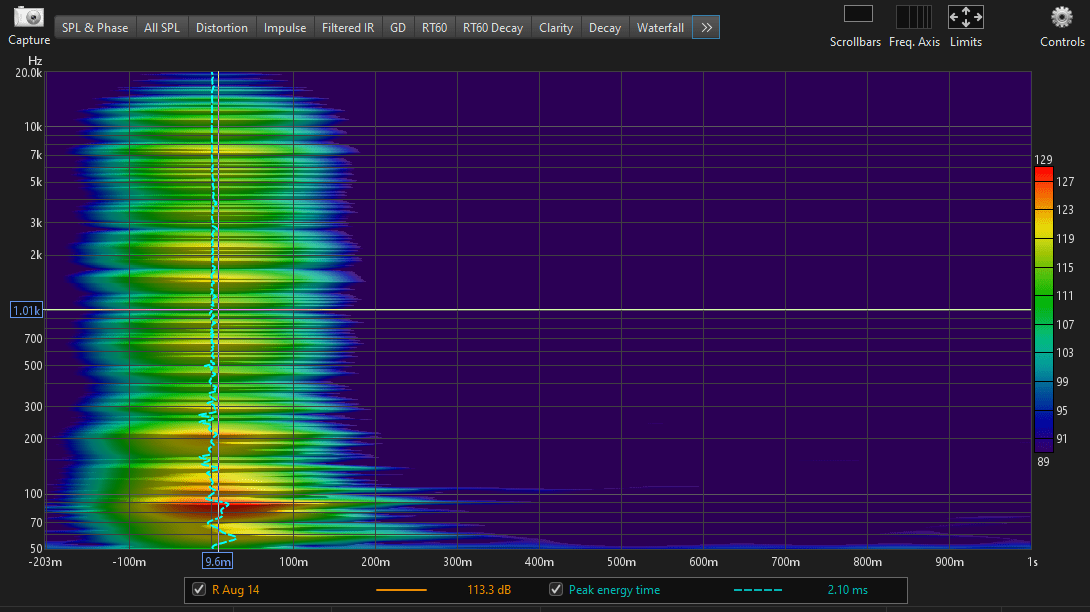Click the orange R Aug 14 line sample
This screenshot has width=1090, height=612.
401,590
